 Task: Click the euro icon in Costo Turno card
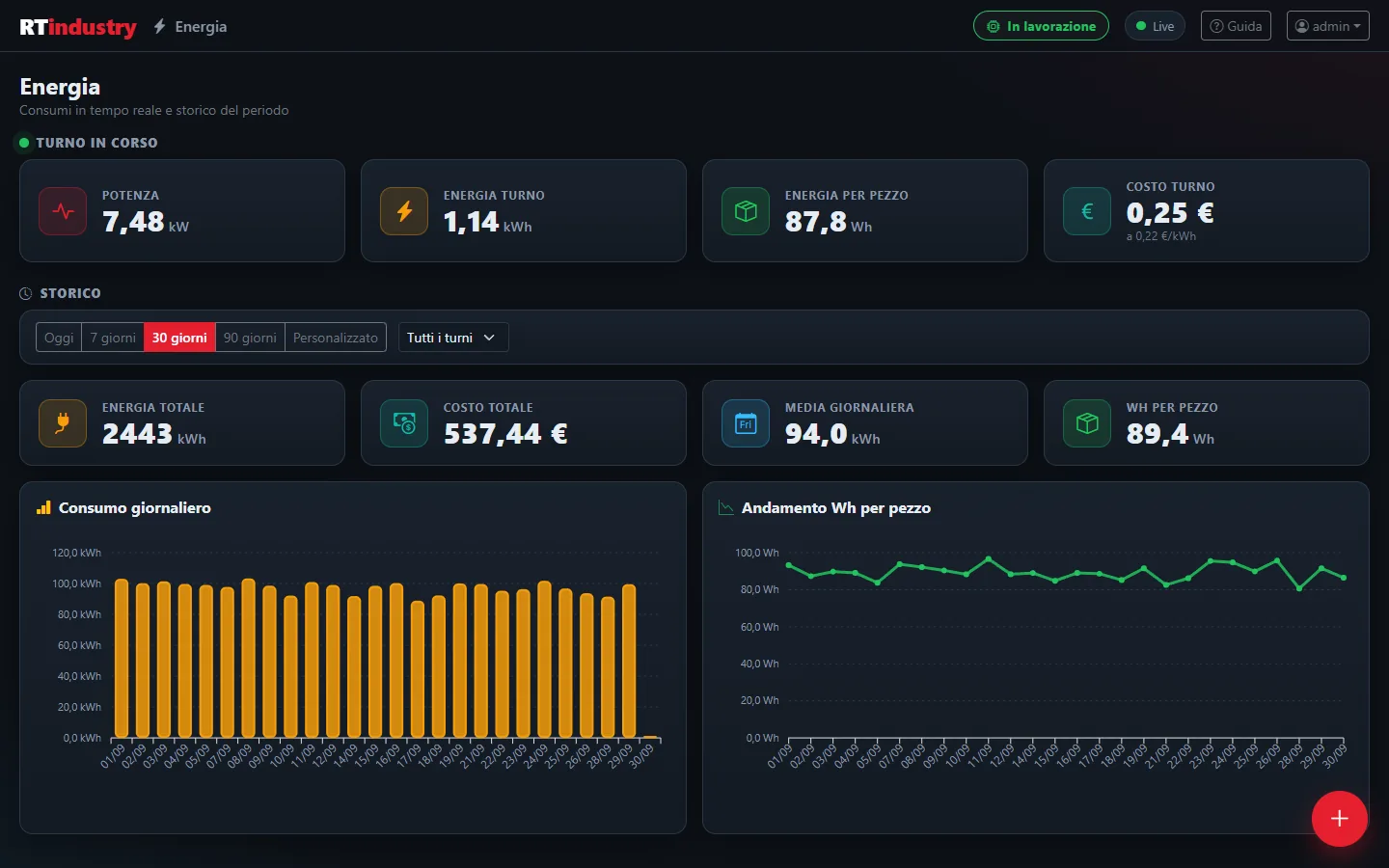click(1087, 211)
